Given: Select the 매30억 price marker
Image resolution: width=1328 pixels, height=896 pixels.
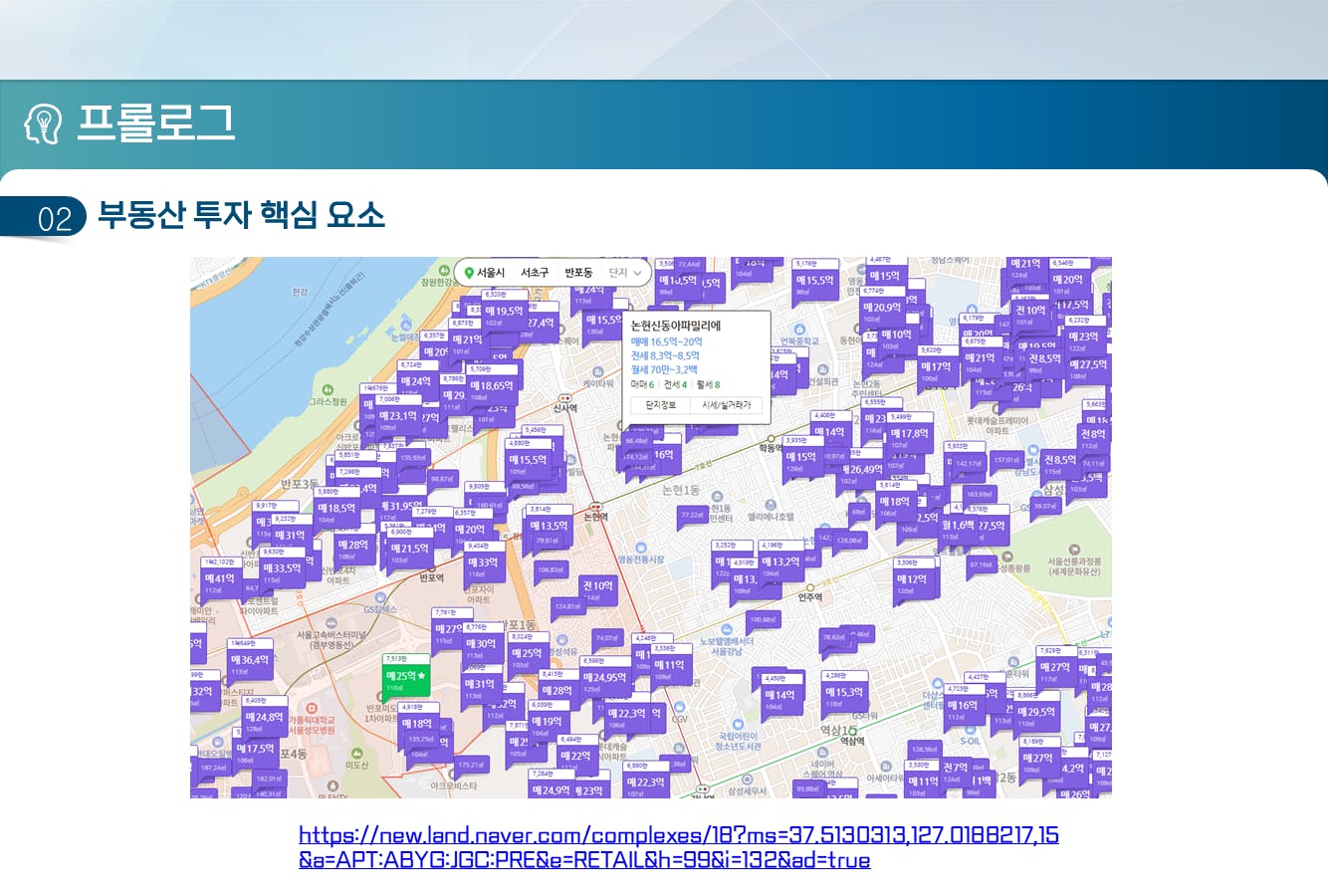Looking at the screenshot, I should (481, 646).
